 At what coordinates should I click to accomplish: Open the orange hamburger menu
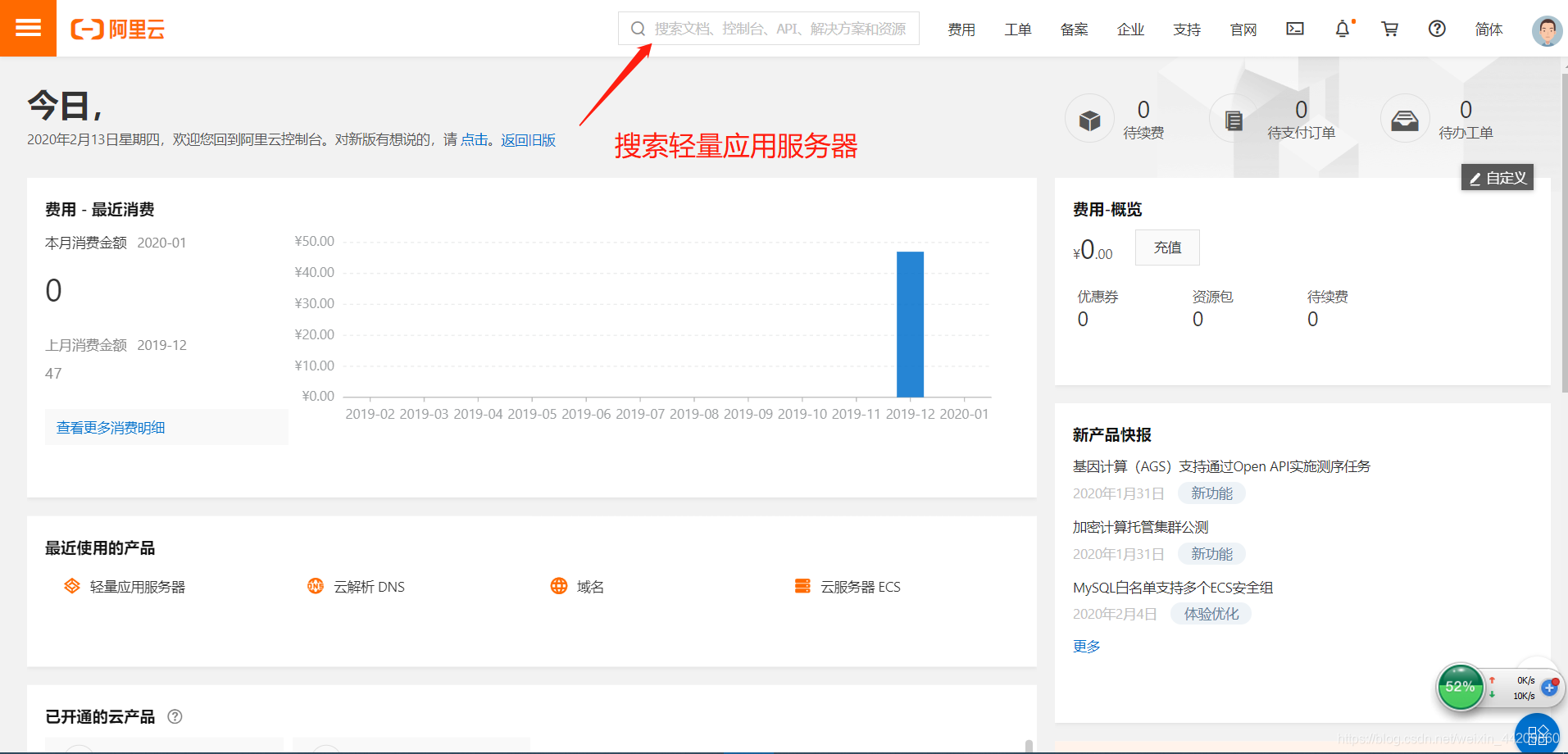point(28,28)
